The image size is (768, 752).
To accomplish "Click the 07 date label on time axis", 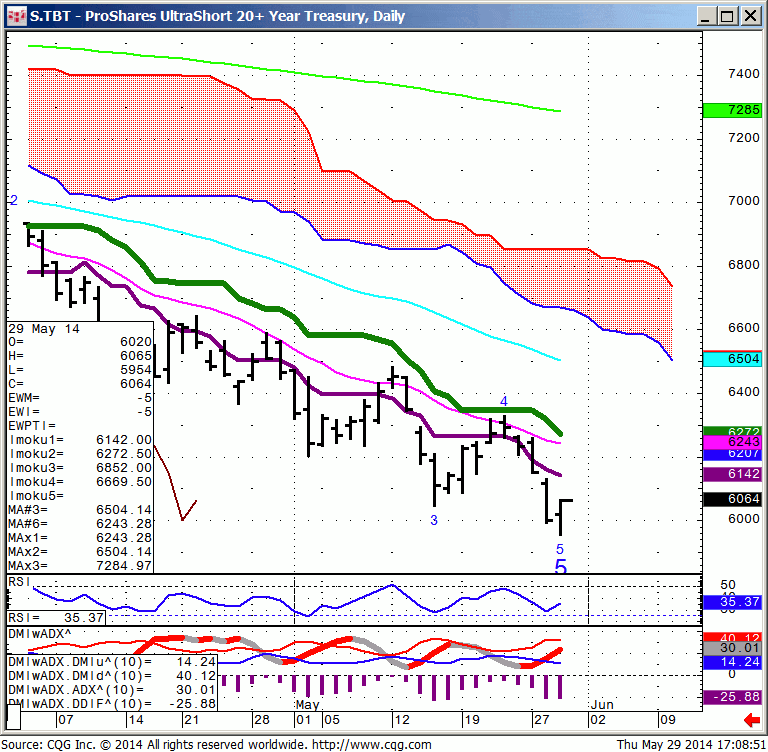I will tap(65, 720).
